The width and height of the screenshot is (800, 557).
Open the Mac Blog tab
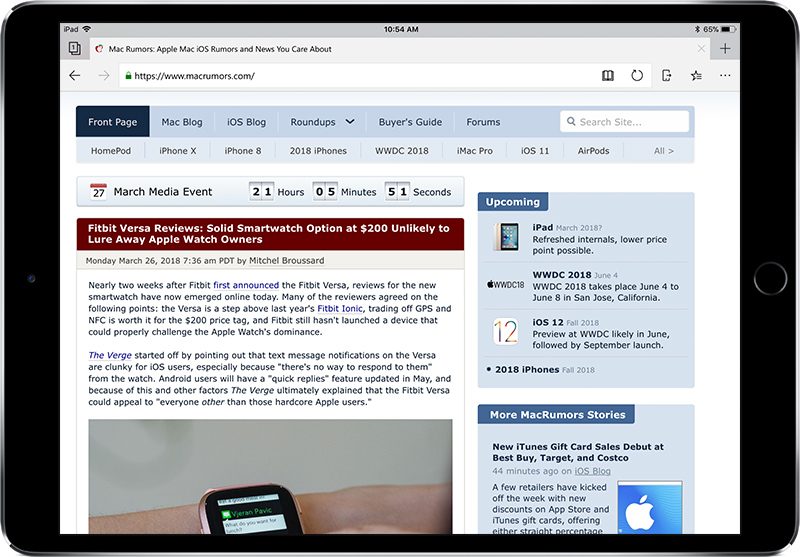[x=182, y=122]
